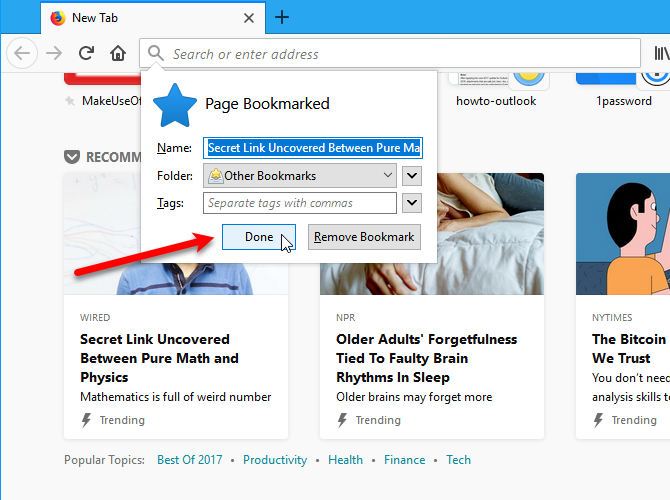
Task: Click the NYTIMES source label
Action: (612, 318)
